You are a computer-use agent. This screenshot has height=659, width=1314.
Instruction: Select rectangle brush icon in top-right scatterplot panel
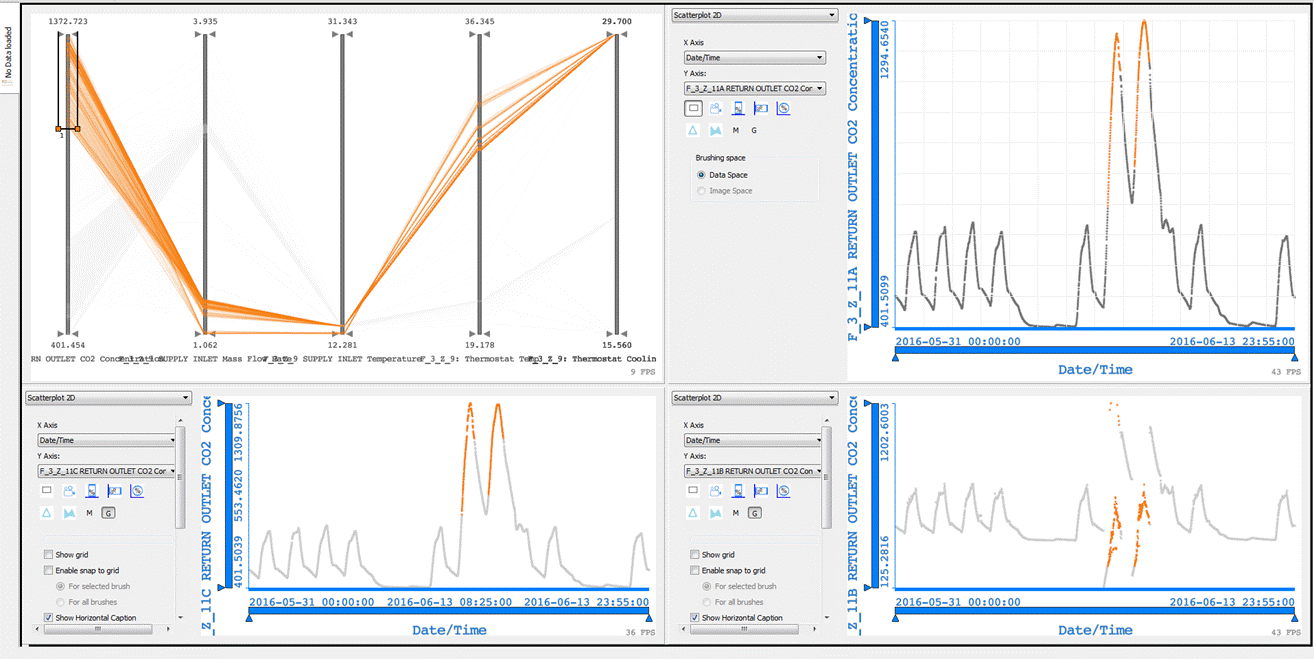coord(693,108)
